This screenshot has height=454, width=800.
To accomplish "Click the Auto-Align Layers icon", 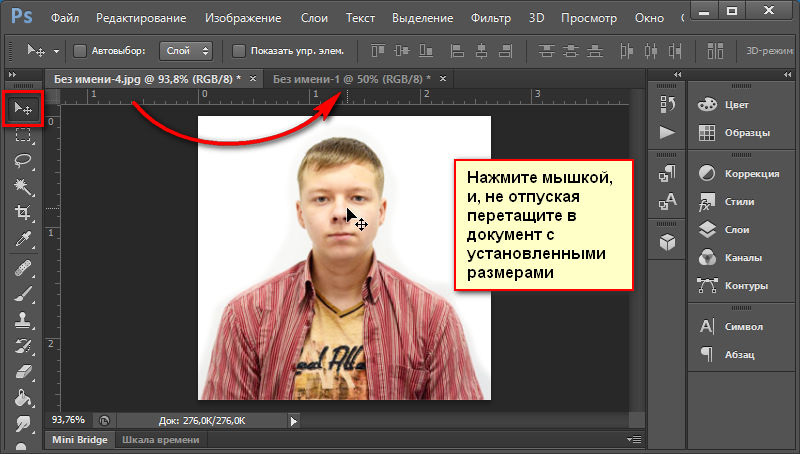I will point(715,51).
